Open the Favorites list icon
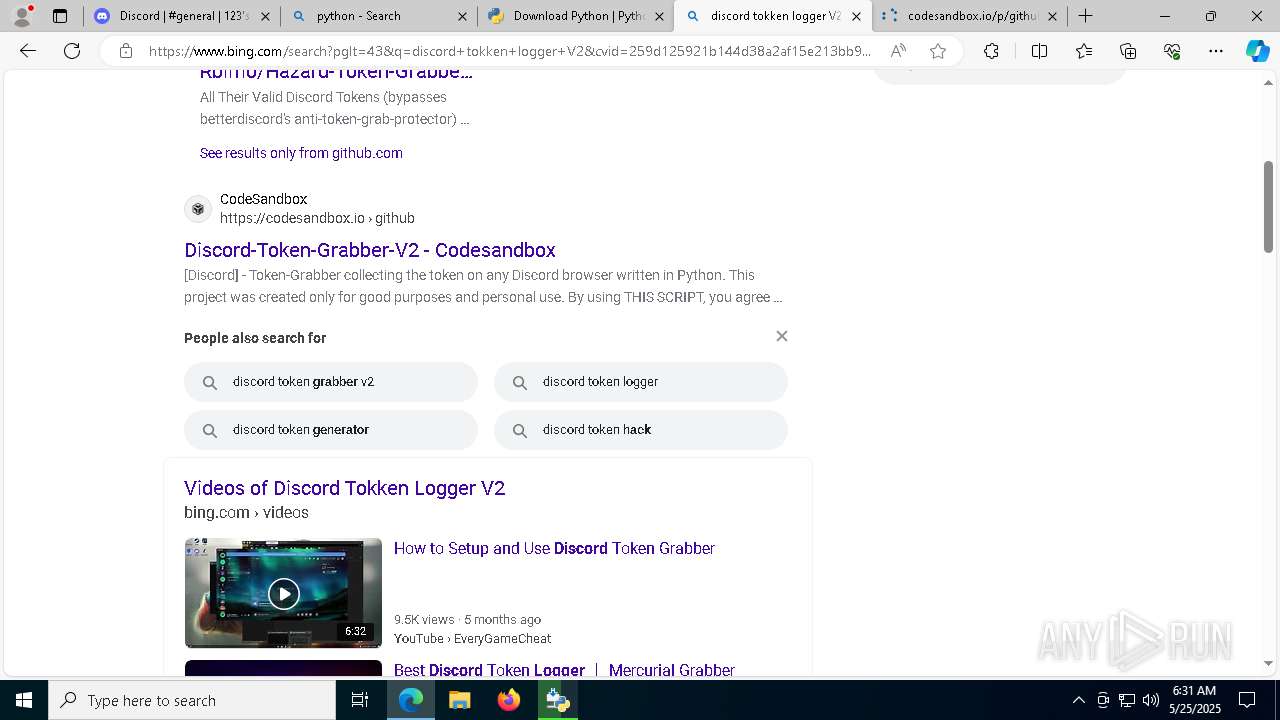Viewport: 1280px width, 720px height. tap(1084, 51)
